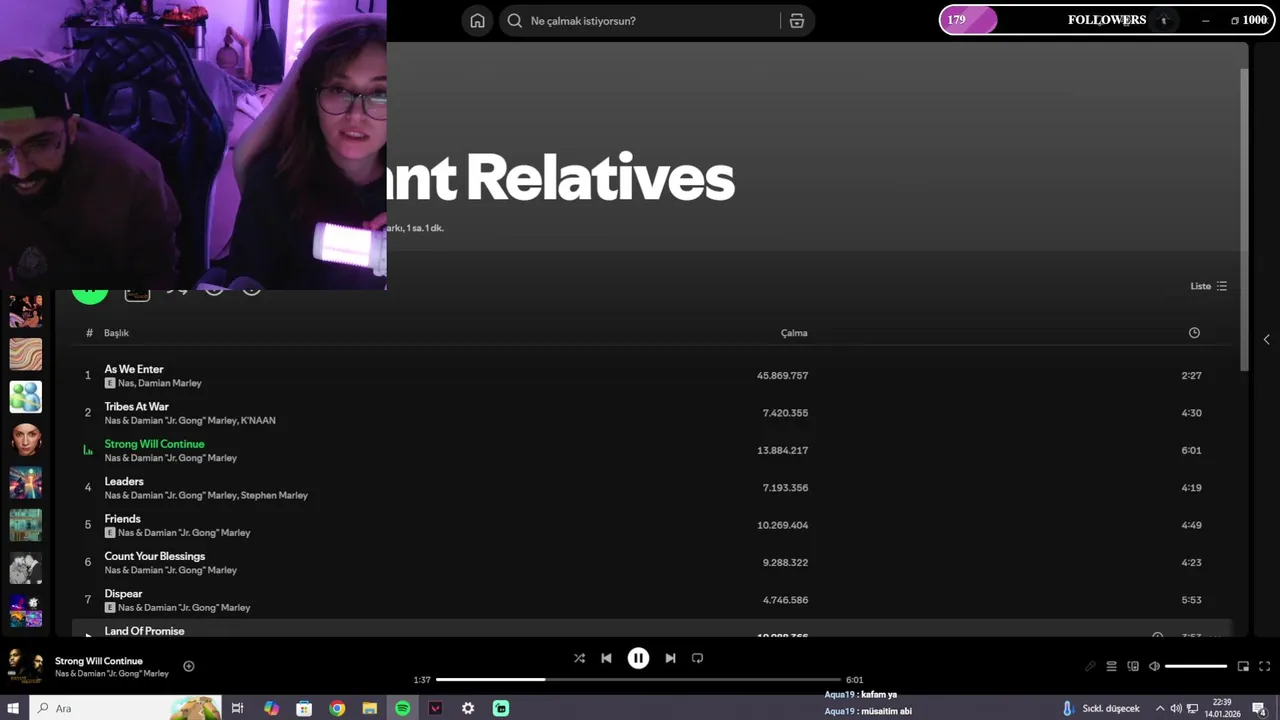The width and height of the screenshot is (1280, 720).
Task: Show hidden system tray icons
Action: coord(1160,708)
